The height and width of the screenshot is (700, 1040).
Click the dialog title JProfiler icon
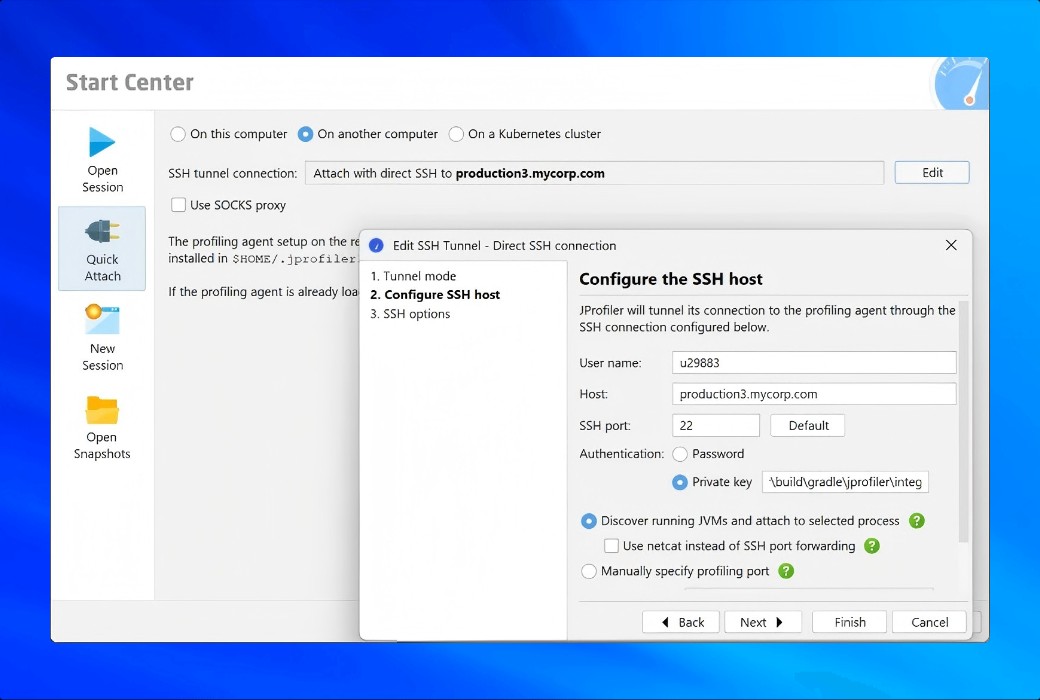376,245
